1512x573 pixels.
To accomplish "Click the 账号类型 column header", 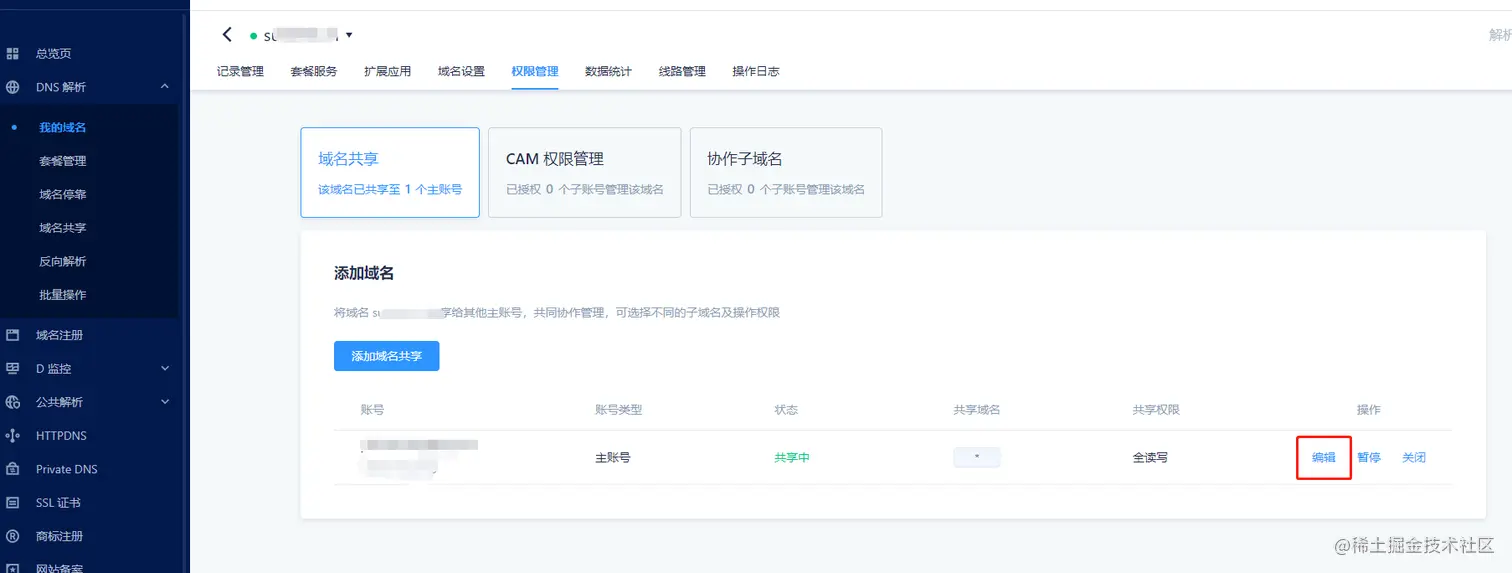I will coord(618,410).
